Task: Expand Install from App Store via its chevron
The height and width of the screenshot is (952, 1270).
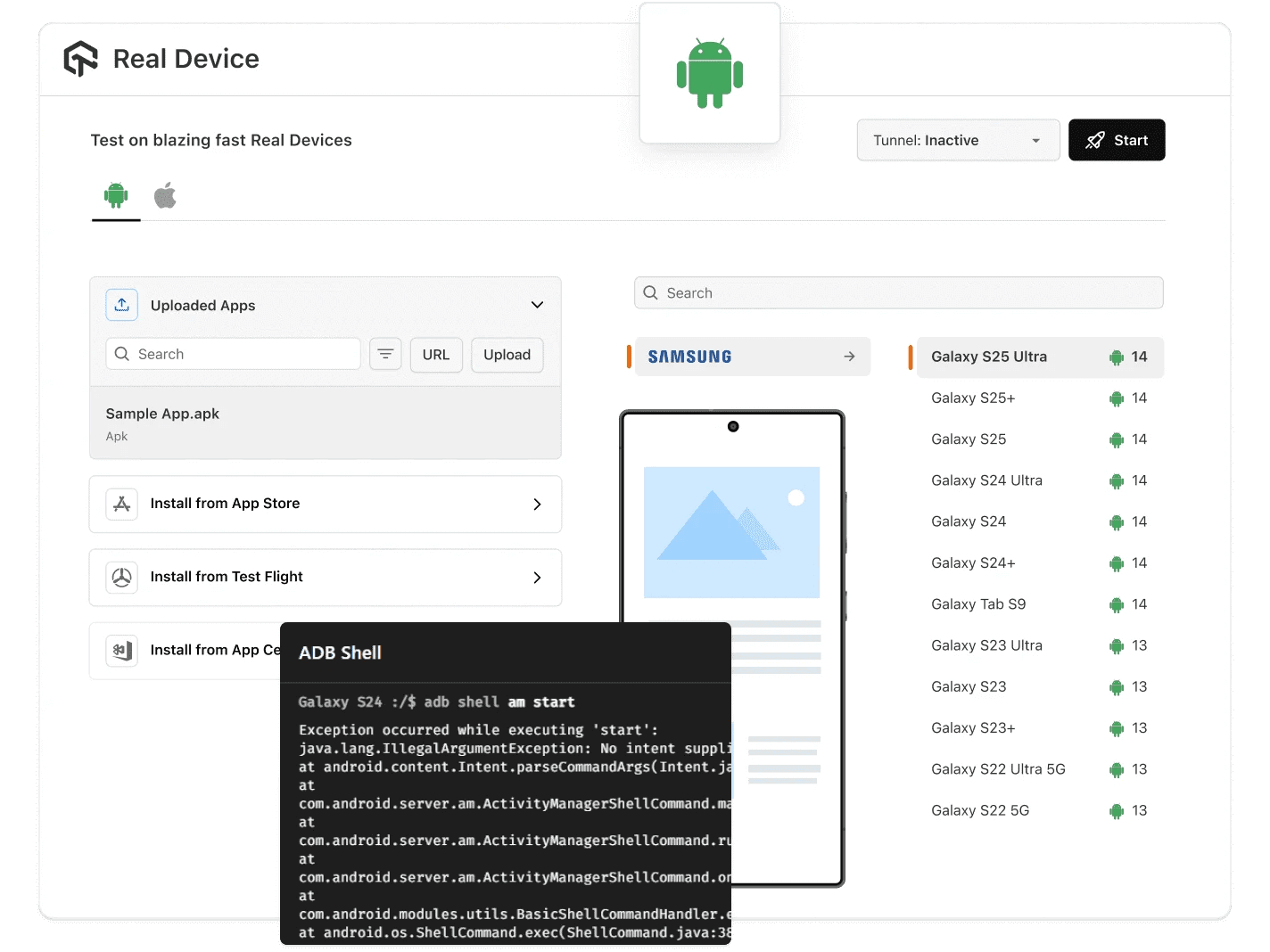Action: click(x=537, y=504)
